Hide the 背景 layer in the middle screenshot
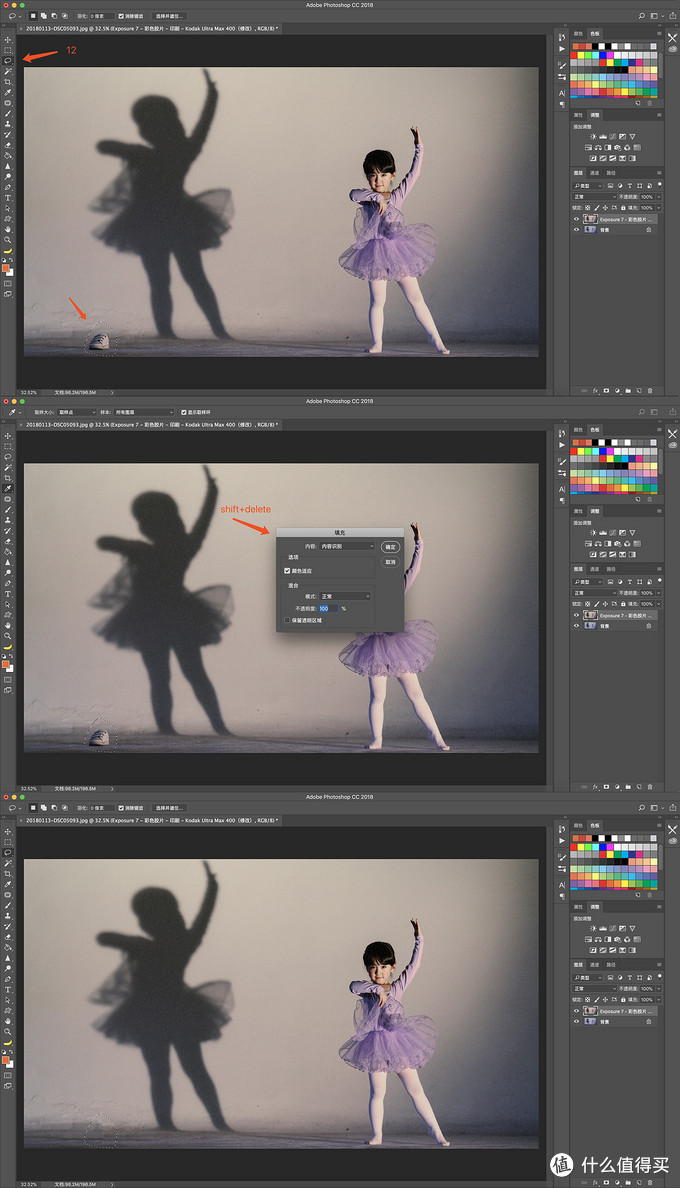Image resolution: width=680 pixels, height=1188 pixels. coord(576,625)
